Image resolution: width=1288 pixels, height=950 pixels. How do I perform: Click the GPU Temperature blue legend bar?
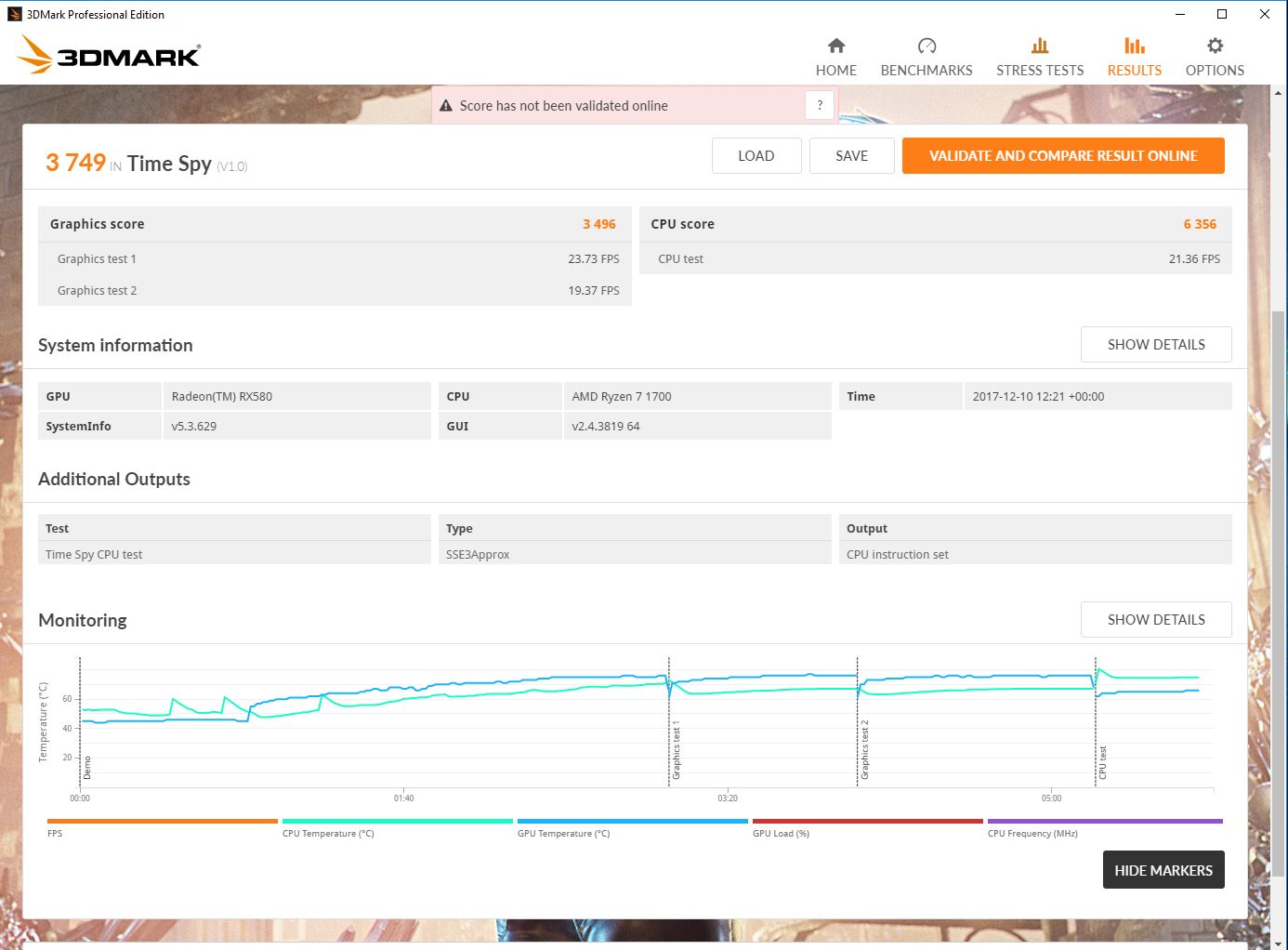point(632,822)
